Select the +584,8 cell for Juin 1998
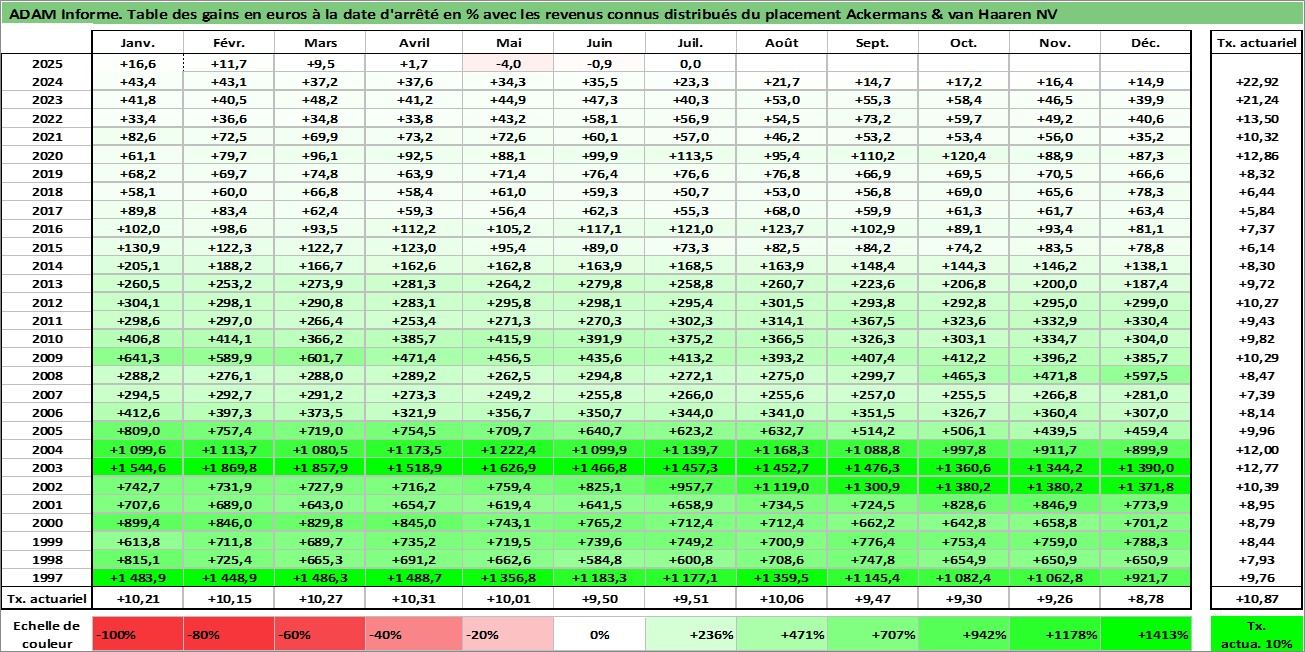Screen dimensions: 1305x652 tap(598, 560)
